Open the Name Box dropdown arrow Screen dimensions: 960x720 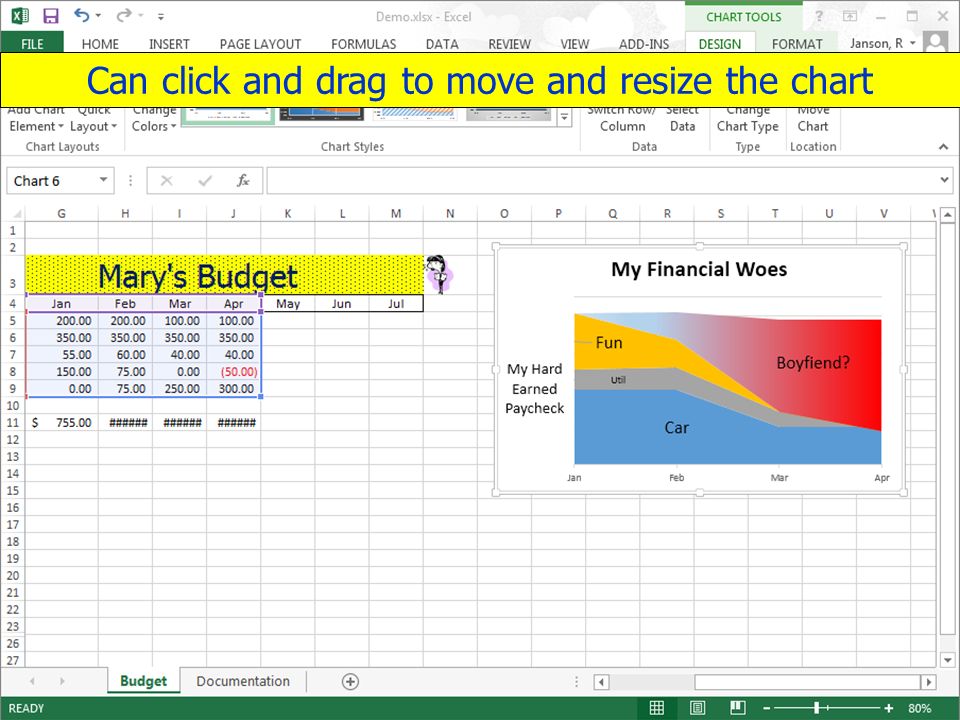tap(103, 180)
